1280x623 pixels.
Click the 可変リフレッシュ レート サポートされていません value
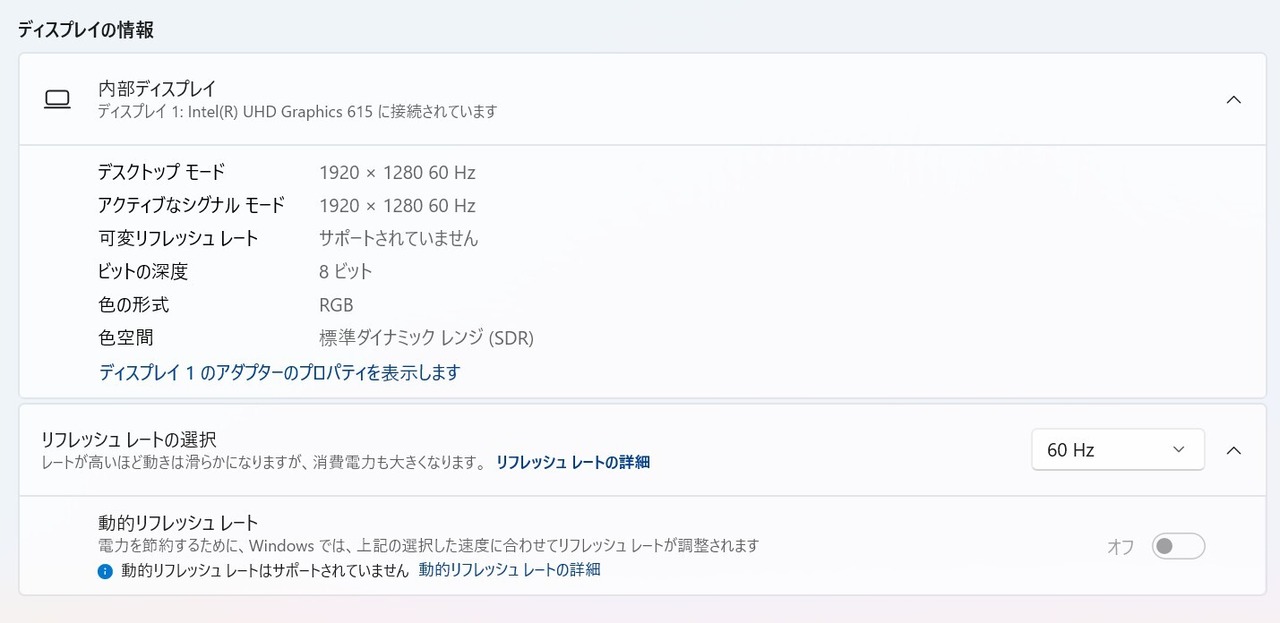pyautogui.click(x=399, y=238)
